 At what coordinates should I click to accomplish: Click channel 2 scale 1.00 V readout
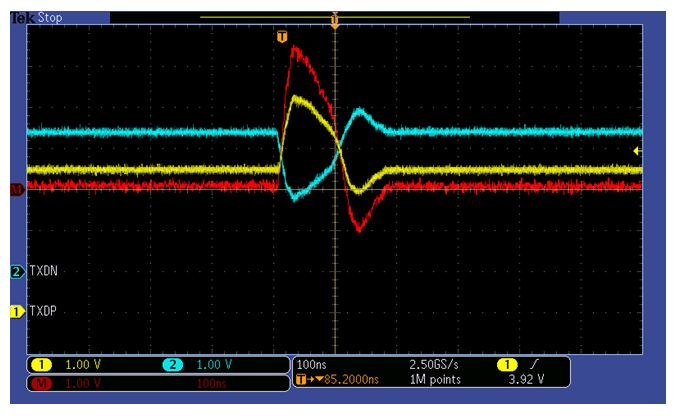[214, 365]
